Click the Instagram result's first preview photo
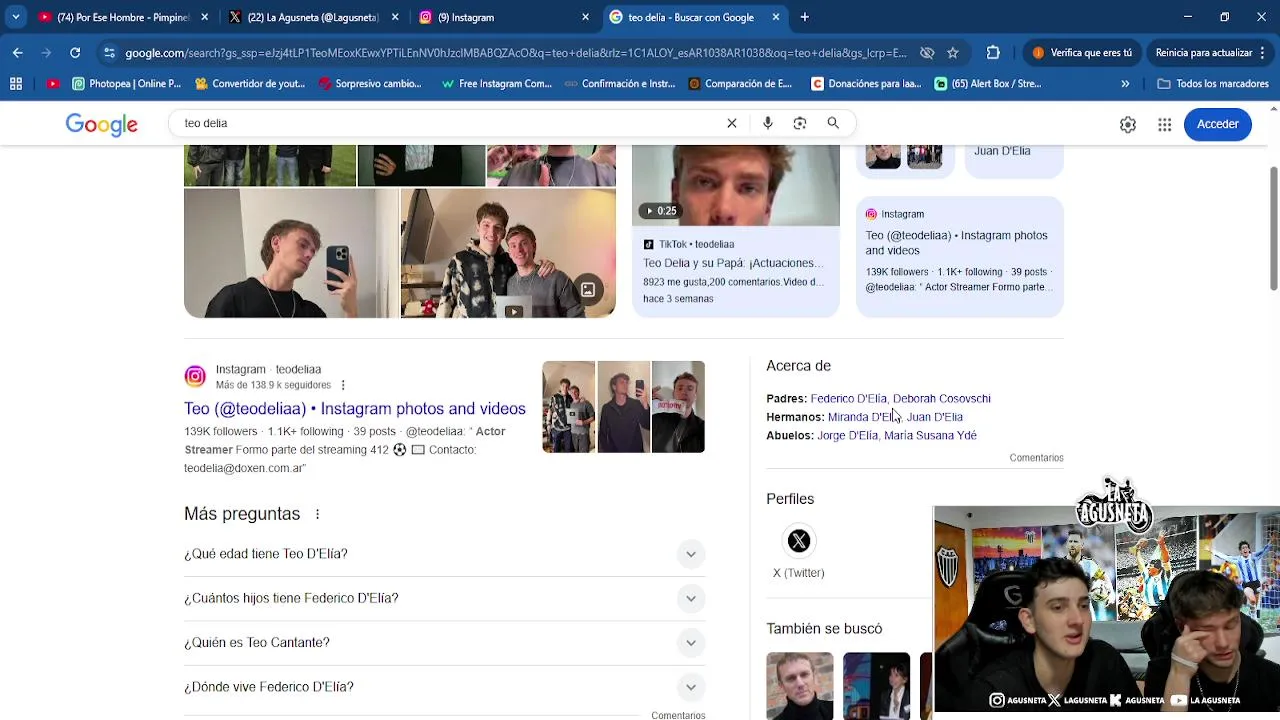Screen dimensions: 1280x720 [568, 407]
